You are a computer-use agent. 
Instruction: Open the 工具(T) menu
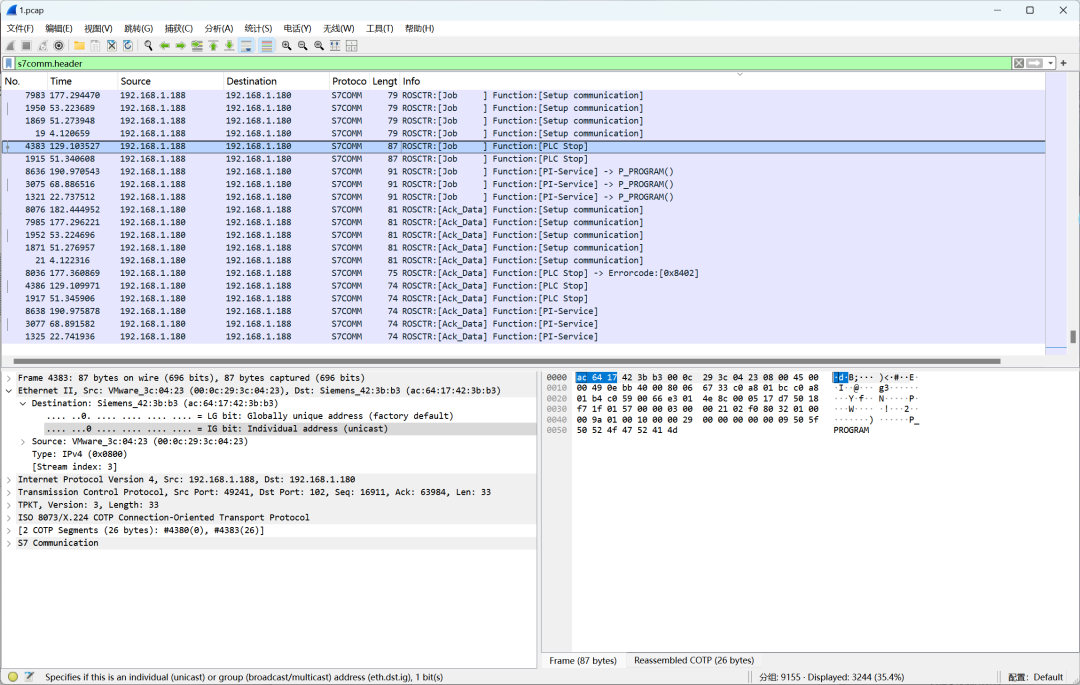pos(380,28)
